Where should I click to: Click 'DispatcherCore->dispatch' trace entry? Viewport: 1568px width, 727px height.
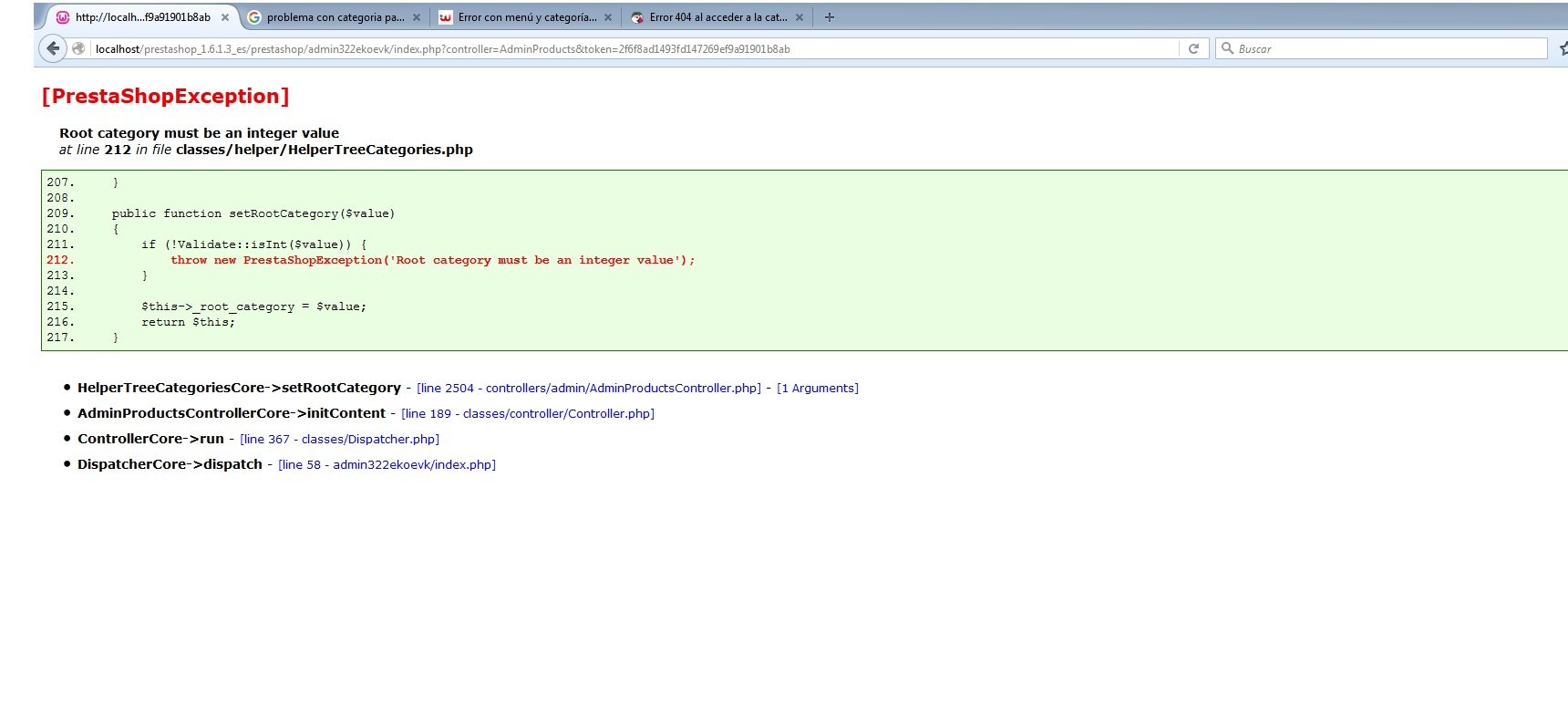(170, 464)
